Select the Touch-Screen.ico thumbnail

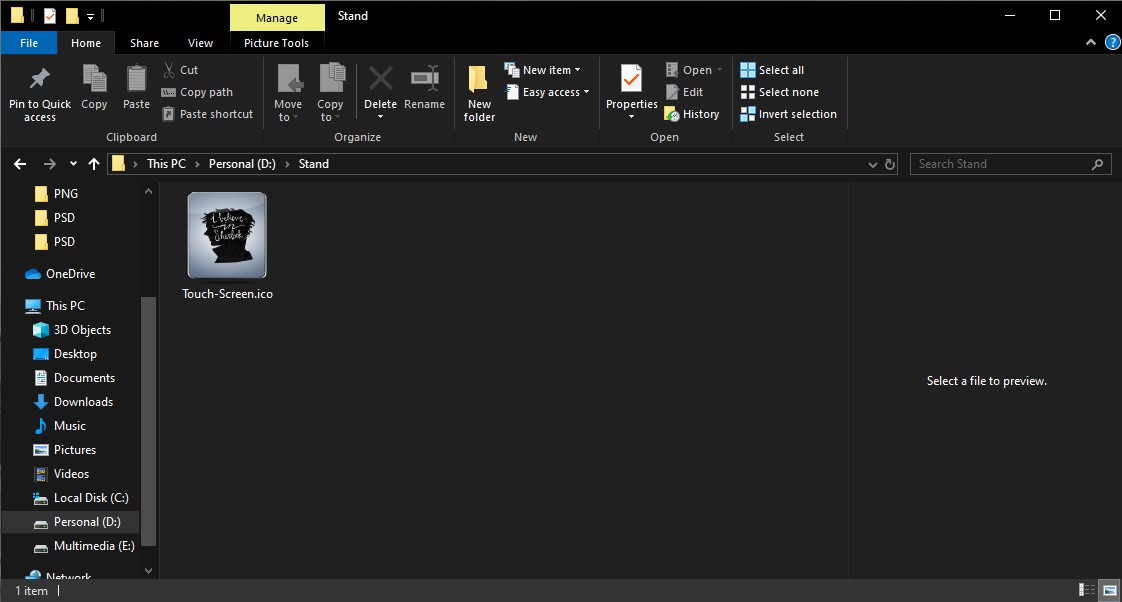click(x=227, y=235)
